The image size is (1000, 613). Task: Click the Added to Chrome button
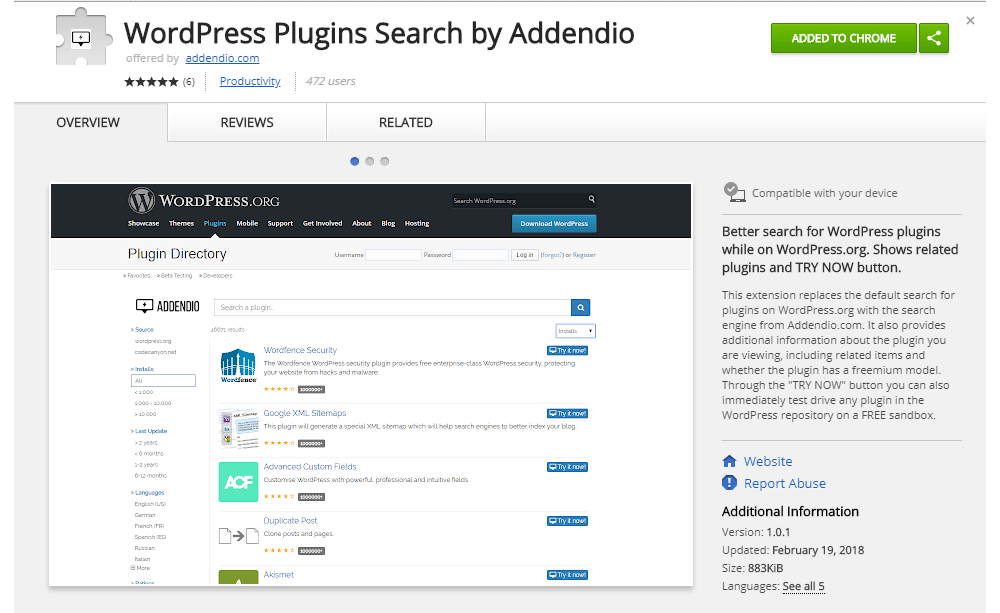(x=843, y=38)
